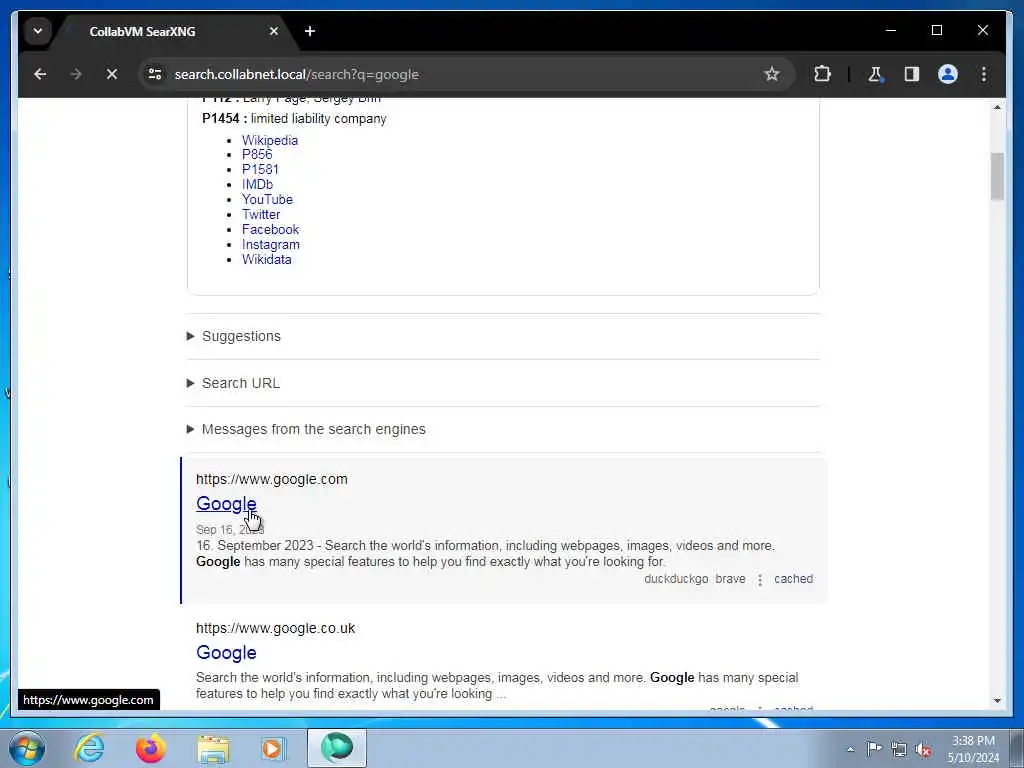This screenshot has width=1024, height=768.
Task: Open the Windows Start orb
Action: click(x=27, y=748)
